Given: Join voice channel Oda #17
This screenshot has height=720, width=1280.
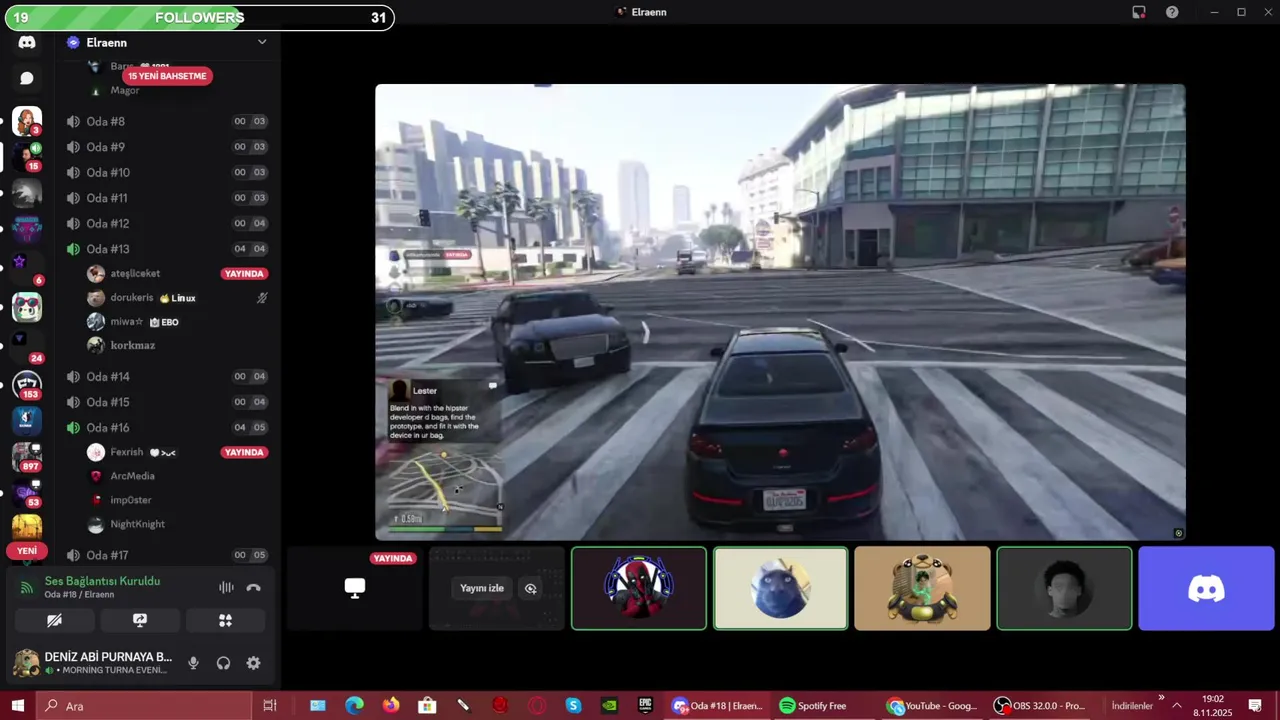Looking at the screenshot, I should point(167,555).
